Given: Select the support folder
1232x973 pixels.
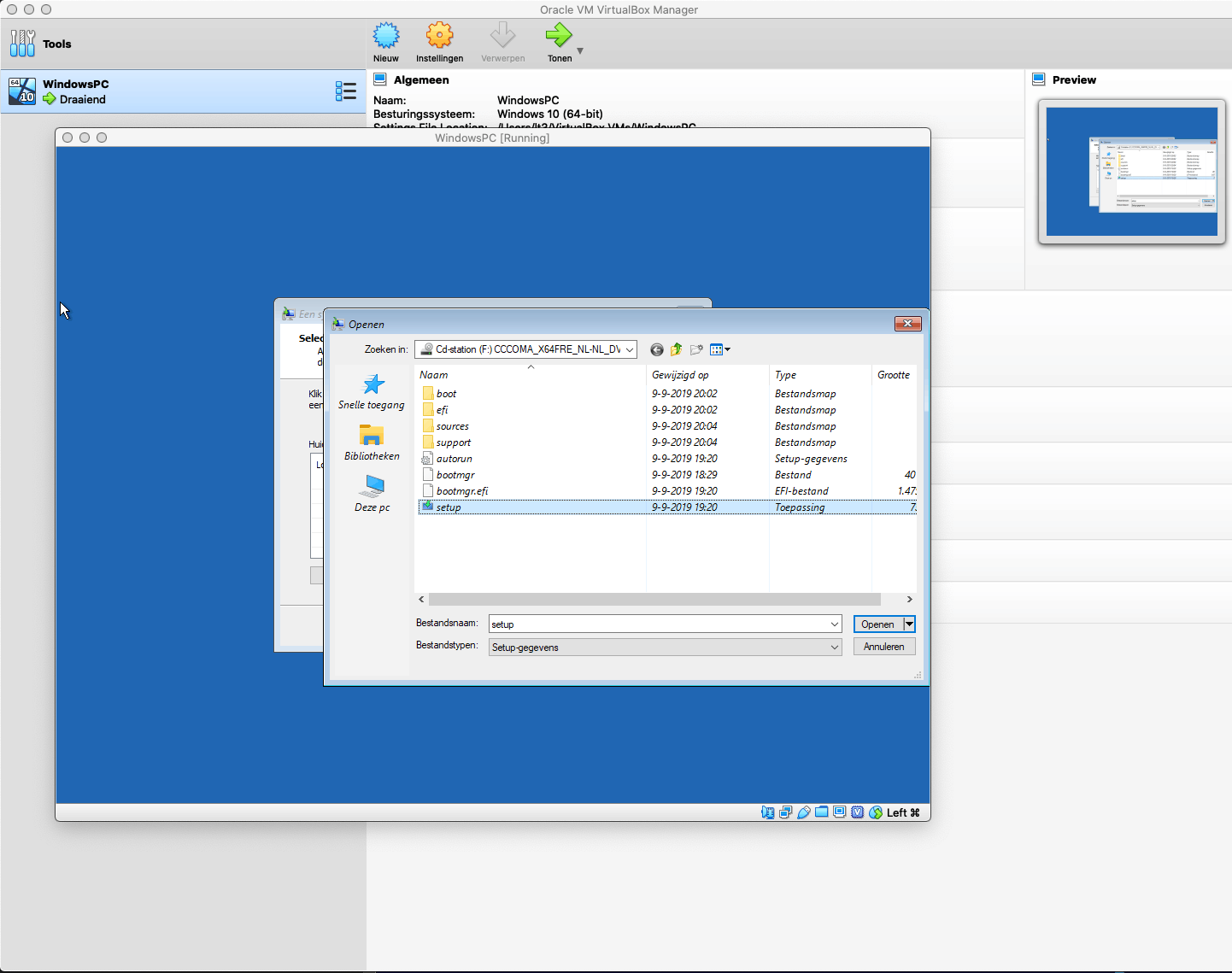Looking at the screenshot, I should tap(453, 443).
